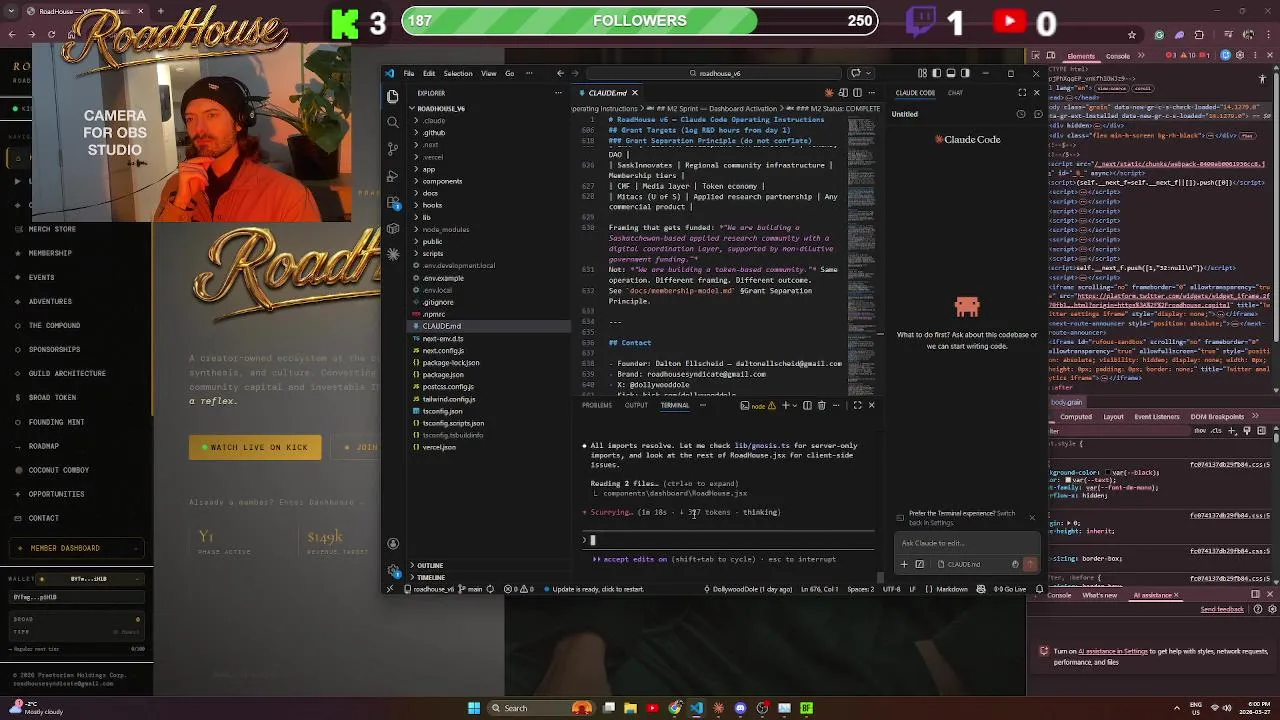Toggle the bottom panel layout
Image resolution: width=1280 pixels, height=720 pixels.
tap(950, 73)
